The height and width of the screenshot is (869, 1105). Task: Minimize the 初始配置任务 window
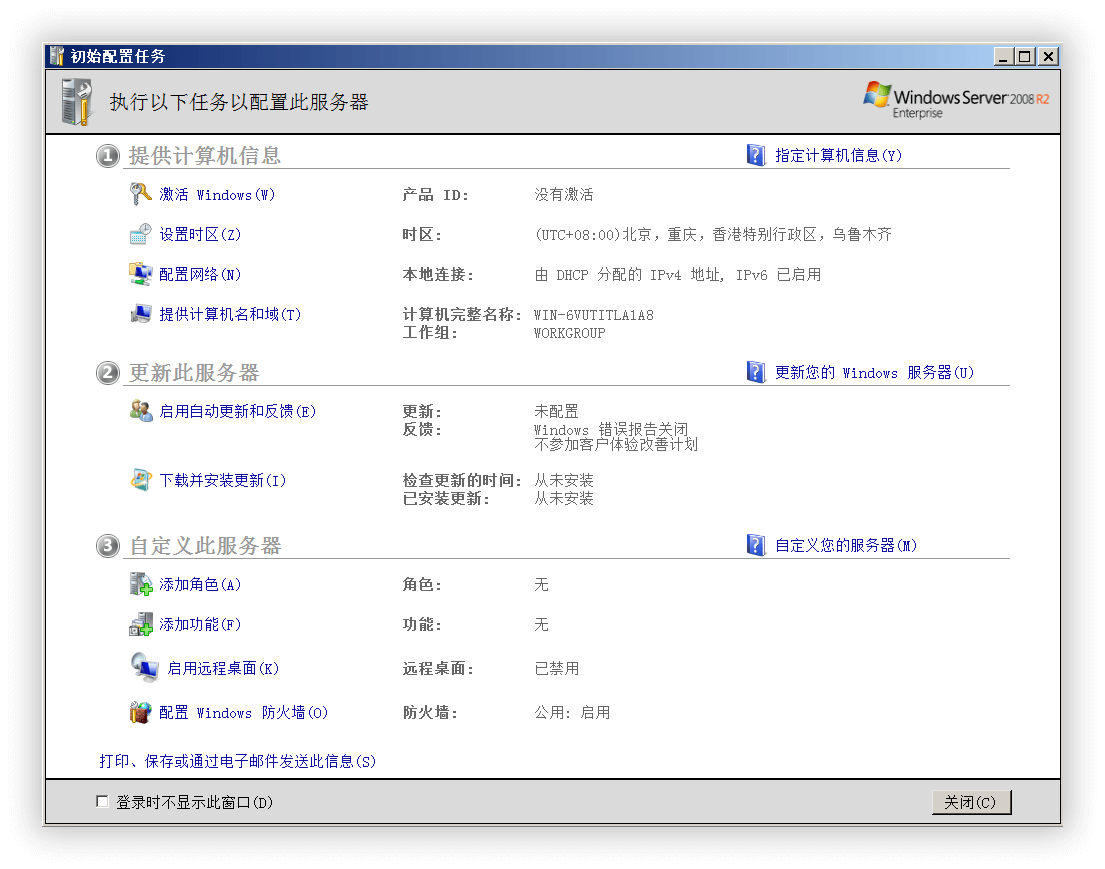coord(1004,56)
